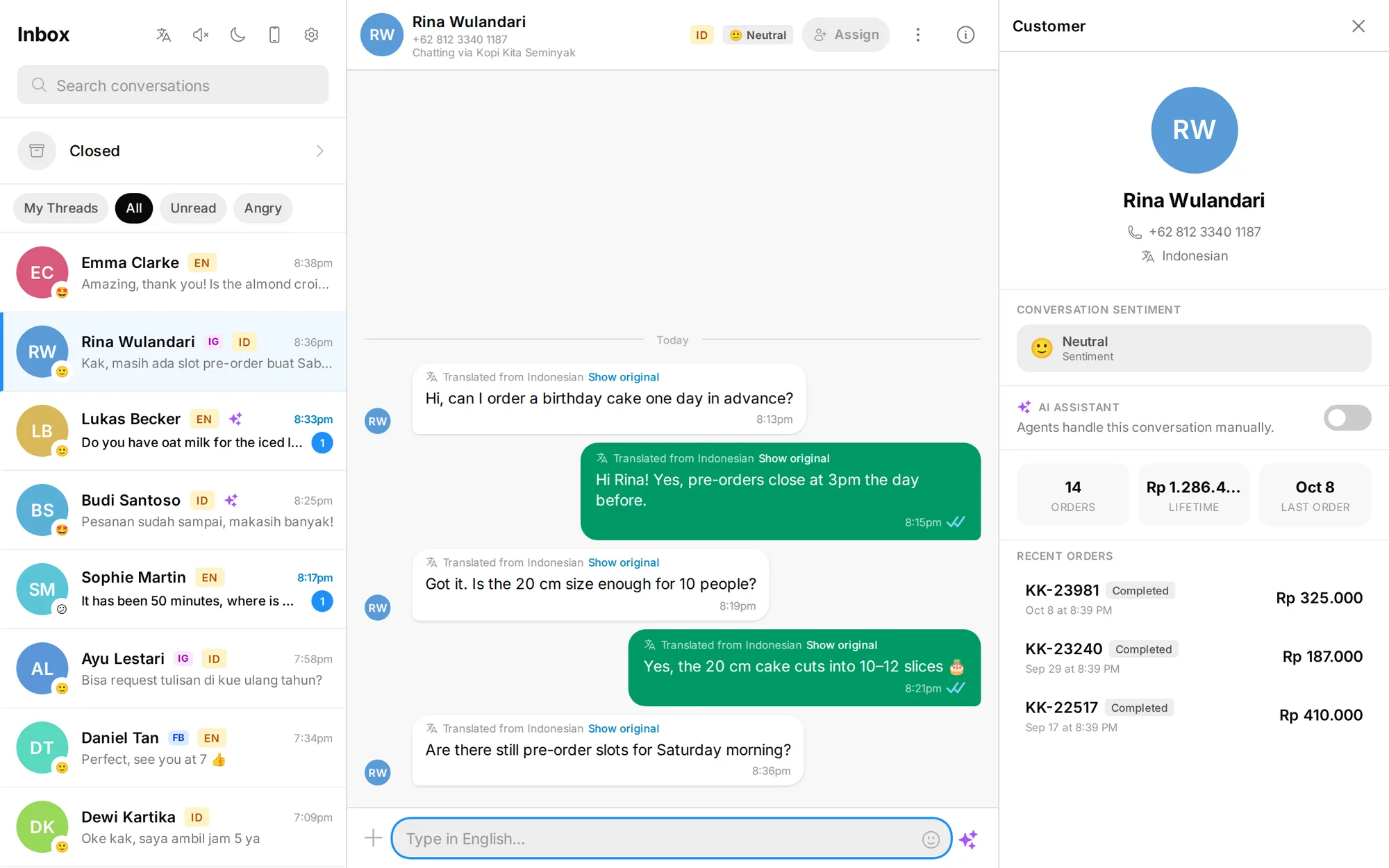This screenshot has height=868, width=1389.
Task: Open recent order KK-23240
Action: 1194,657
